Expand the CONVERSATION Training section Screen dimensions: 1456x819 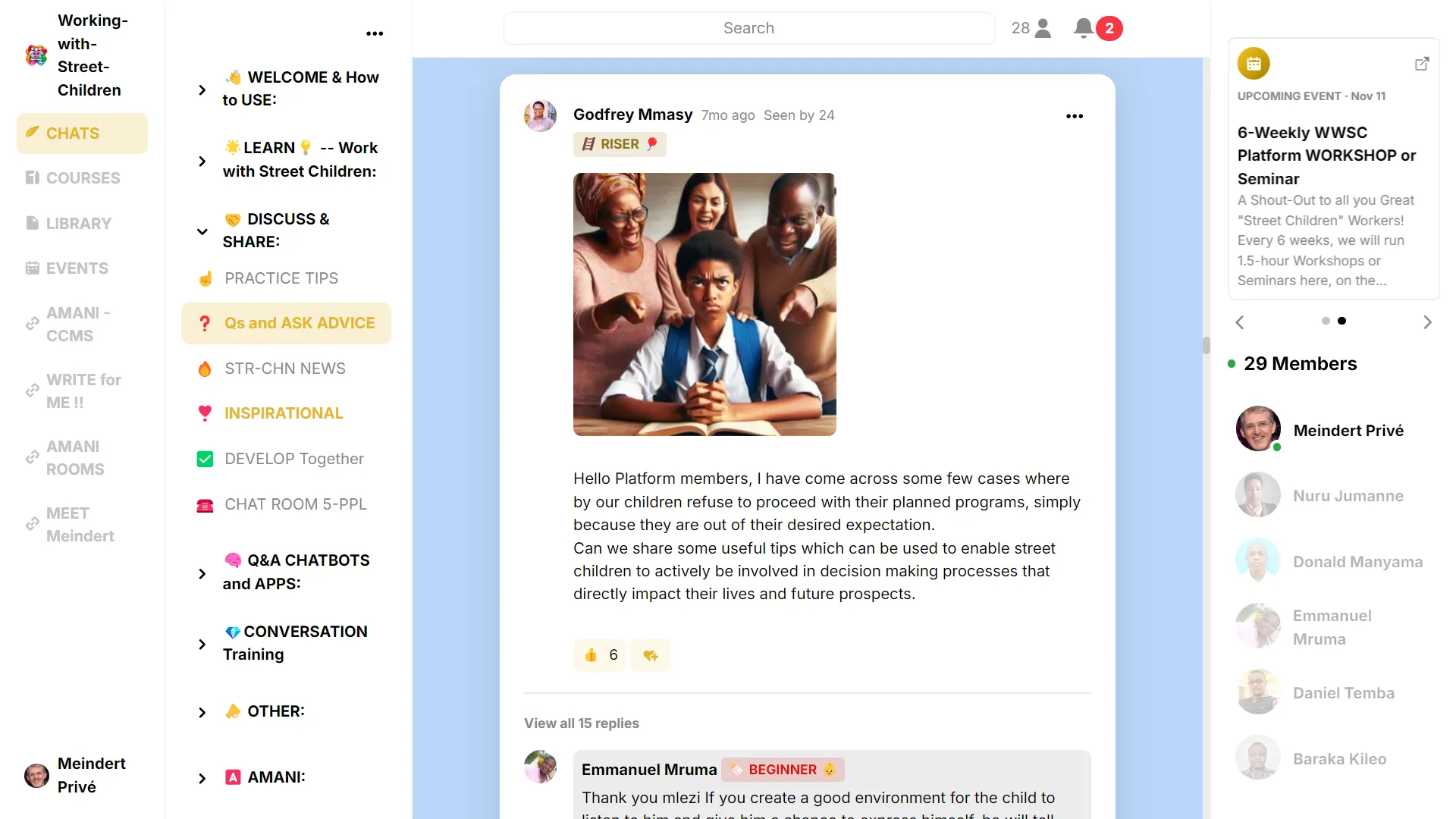[202, 644]
